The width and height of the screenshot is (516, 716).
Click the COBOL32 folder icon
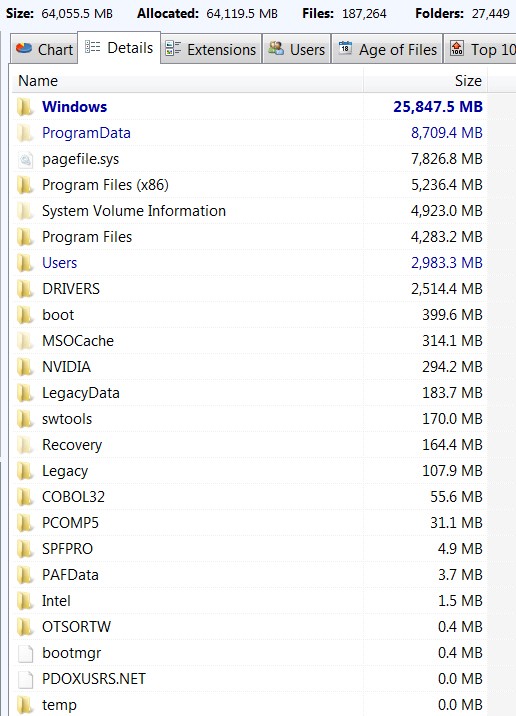[25, 497]
